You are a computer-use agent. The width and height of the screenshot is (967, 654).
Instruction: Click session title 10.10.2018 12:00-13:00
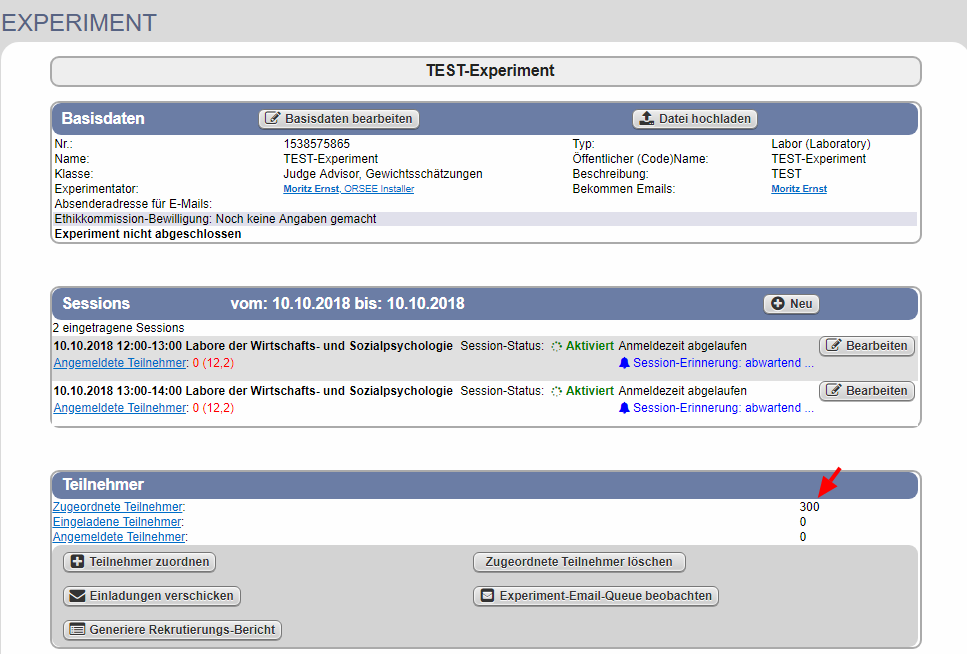coord(253,346)
